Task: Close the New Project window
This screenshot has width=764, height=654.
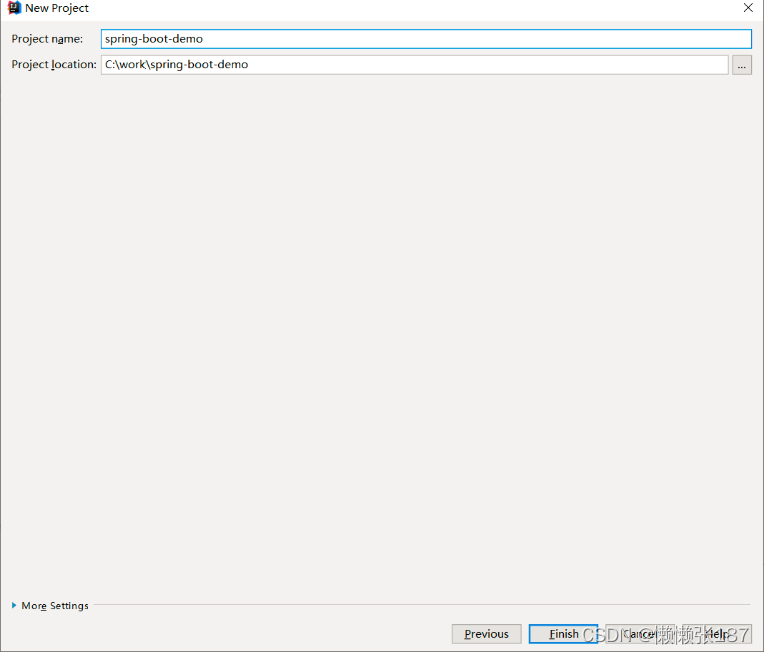Action: (x=748, y=8)
